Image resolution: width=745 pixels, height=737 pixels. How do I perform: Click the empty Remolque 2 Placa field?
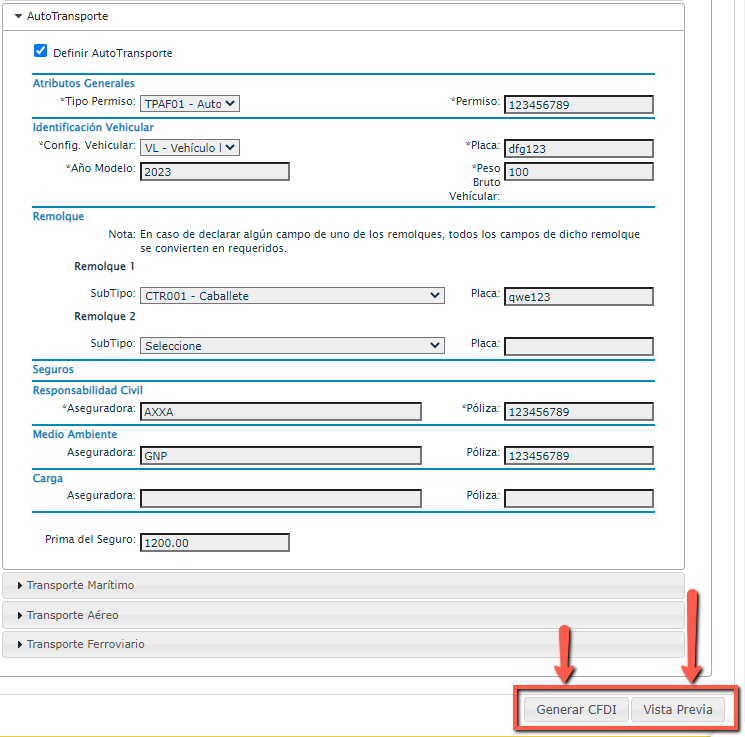coord(579,346)
